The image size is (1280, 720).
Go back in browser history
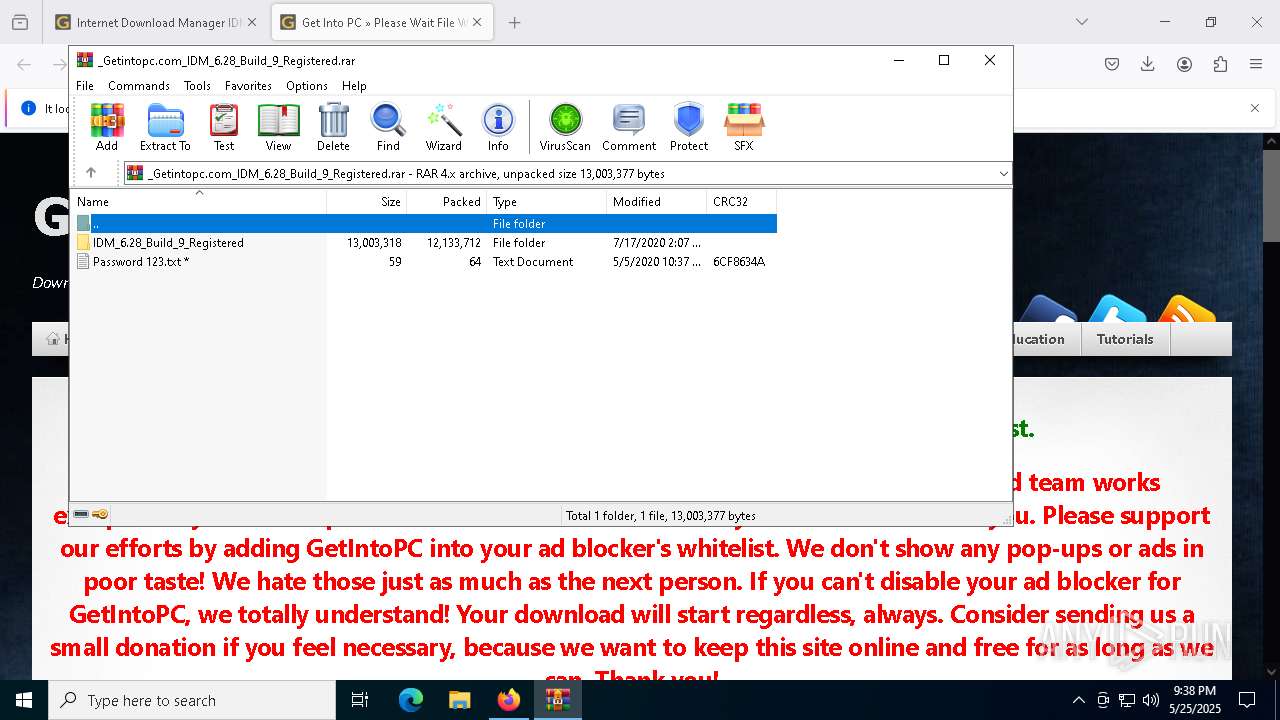coord(24,64)
